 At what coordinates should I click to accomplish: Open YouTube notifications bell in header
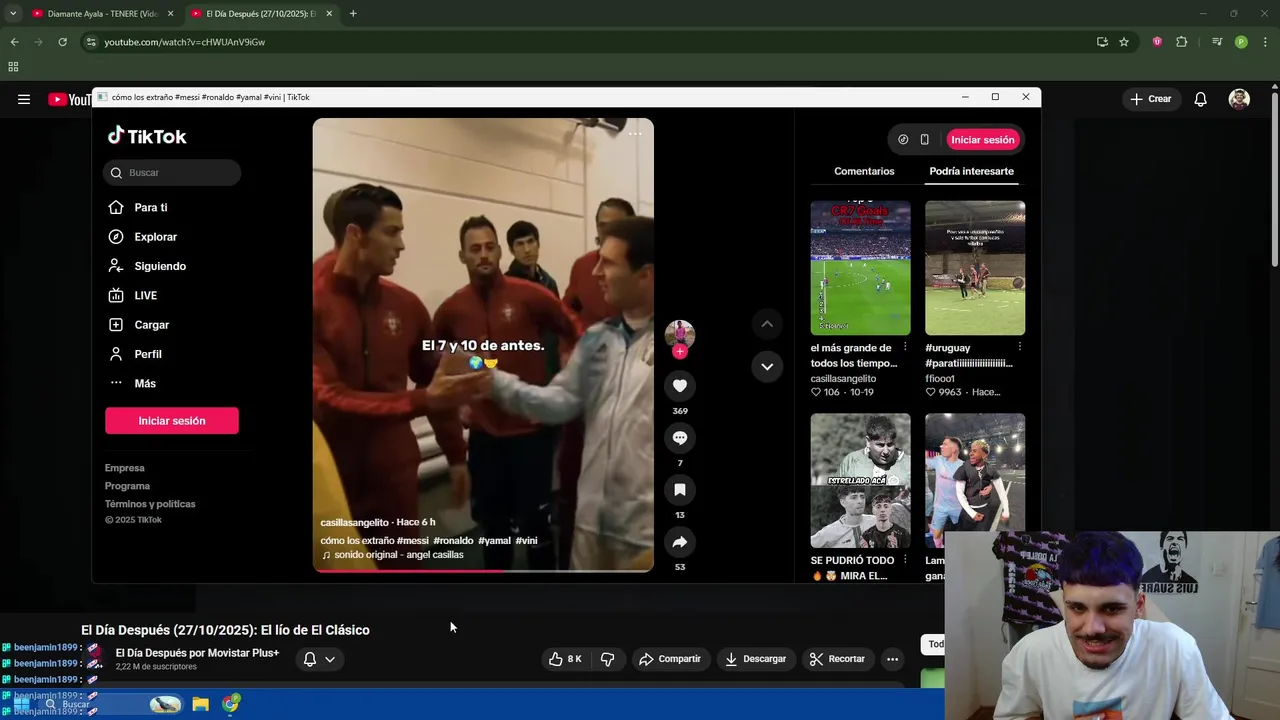[x=1201, y=99]
